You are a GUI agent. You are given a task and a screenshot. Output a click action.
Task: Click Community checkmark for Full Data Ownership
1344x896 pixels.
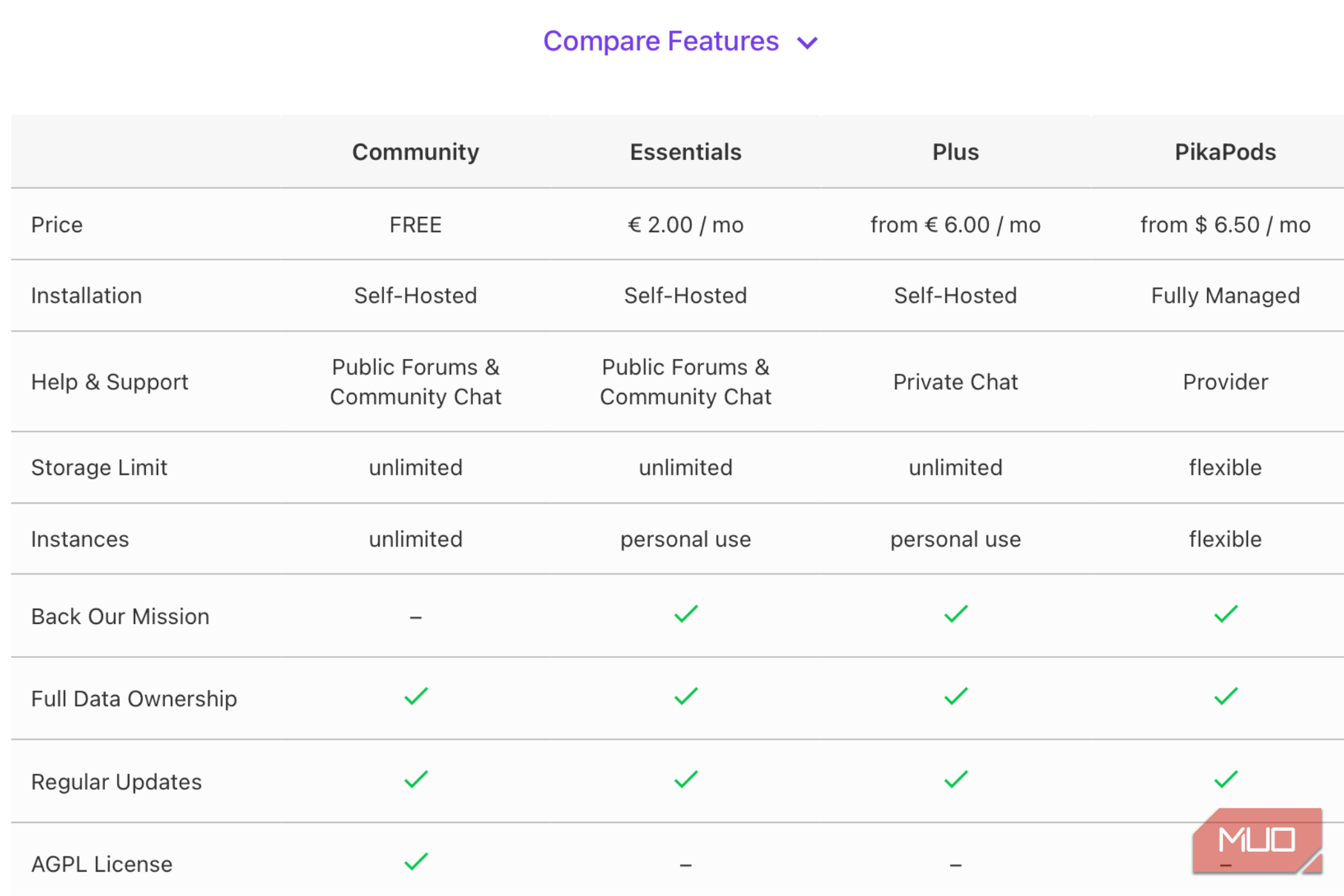(416, 696)
